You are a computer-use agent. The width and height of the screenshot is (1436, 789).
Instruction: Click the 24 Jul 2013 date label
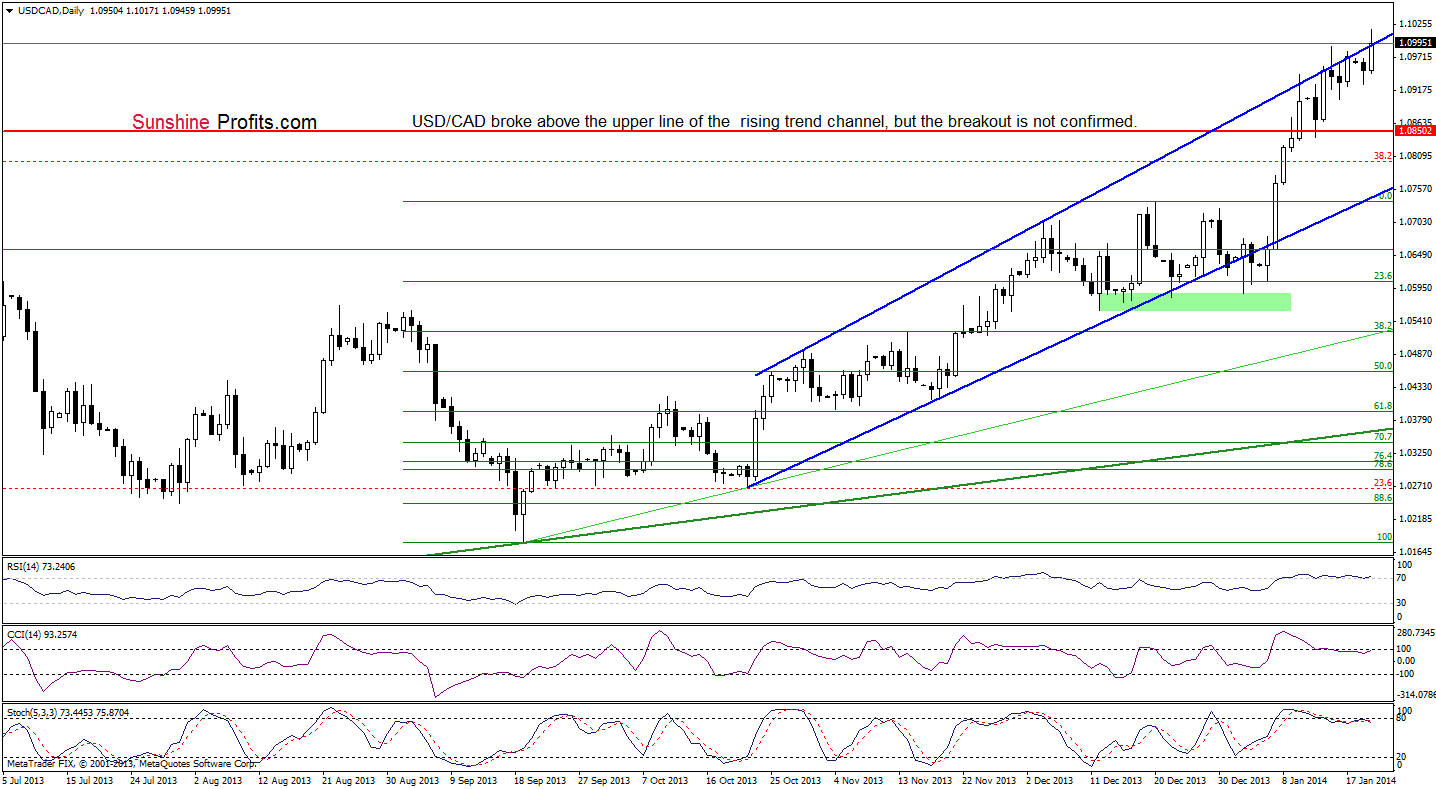156,780
